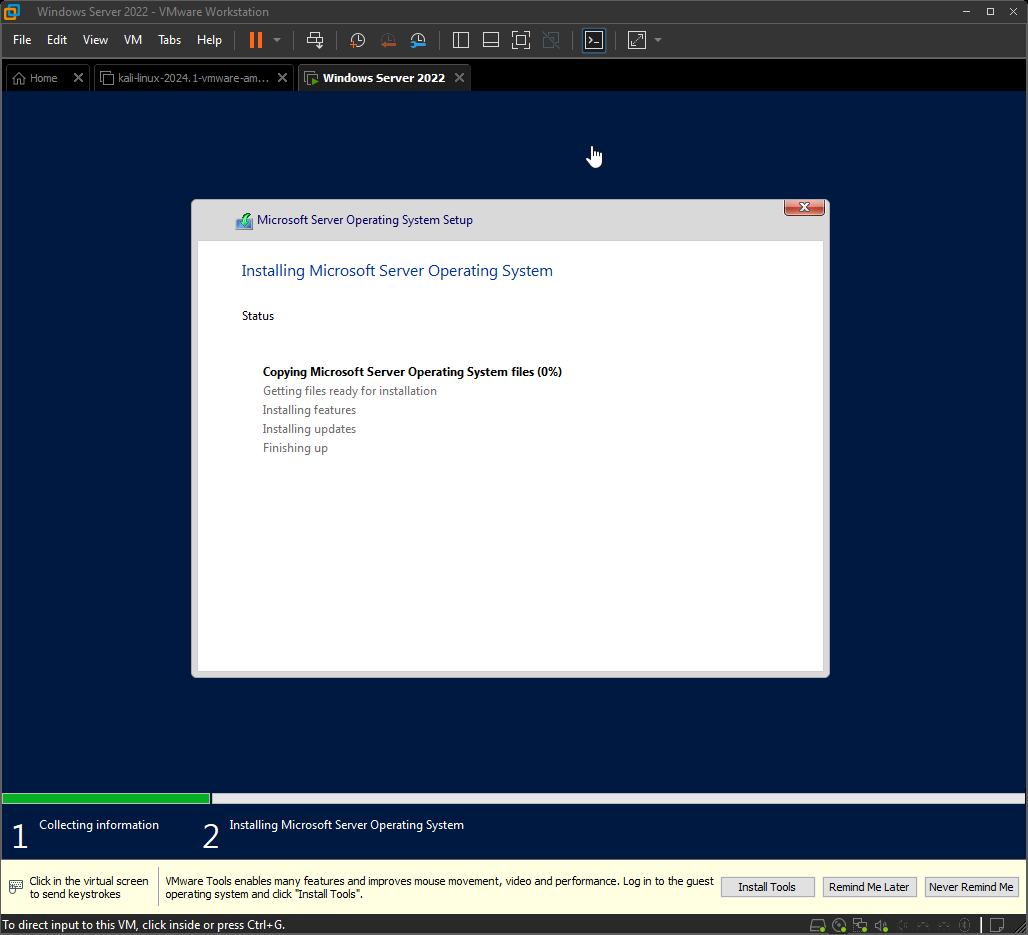Click the CD/DVD drive status icon
This screenshot has width=1028, height=935.
[839, 925]
